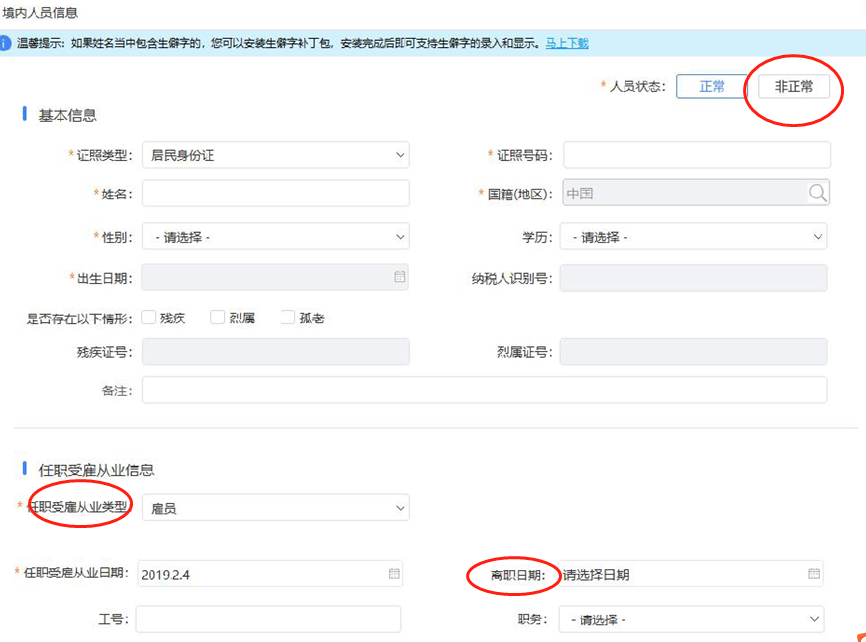
Task: Click the 基本信息 section heading
Action: pos(67,115)
